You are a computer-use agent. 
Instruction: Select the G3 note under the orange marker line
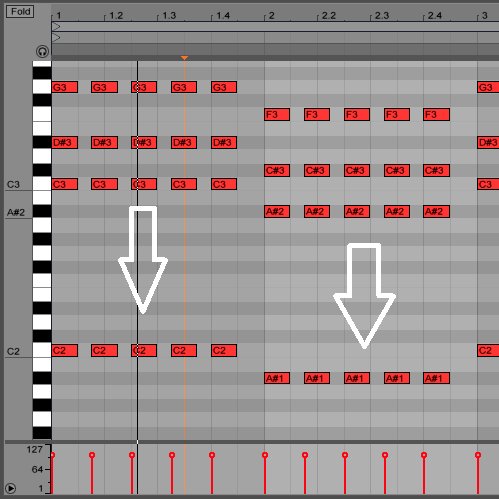point(184,87)
